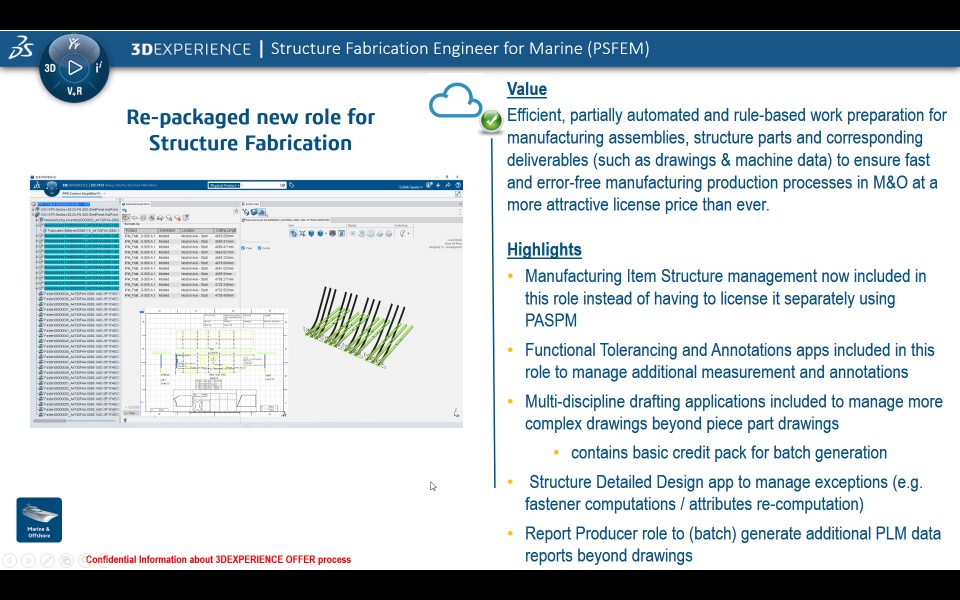Click the 'contains basic credit pack for batch generation' sub-bullet
The image size is (960, 600).
coord(729,452)
